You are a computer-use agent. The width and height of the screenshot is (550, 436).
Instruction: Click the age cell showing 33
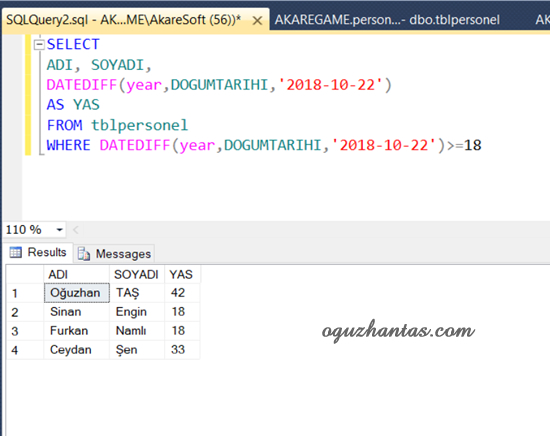[182, 350]
